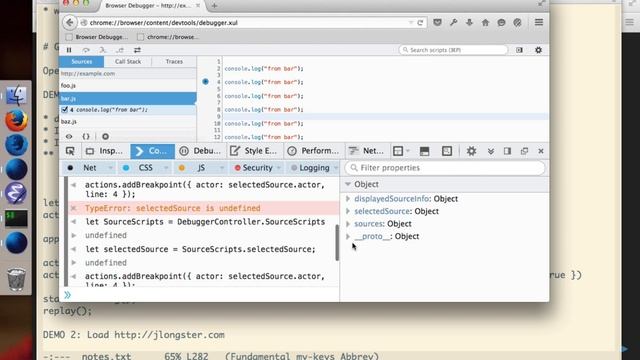Click the console output scrollbar
640x360 pixels.
337,242
